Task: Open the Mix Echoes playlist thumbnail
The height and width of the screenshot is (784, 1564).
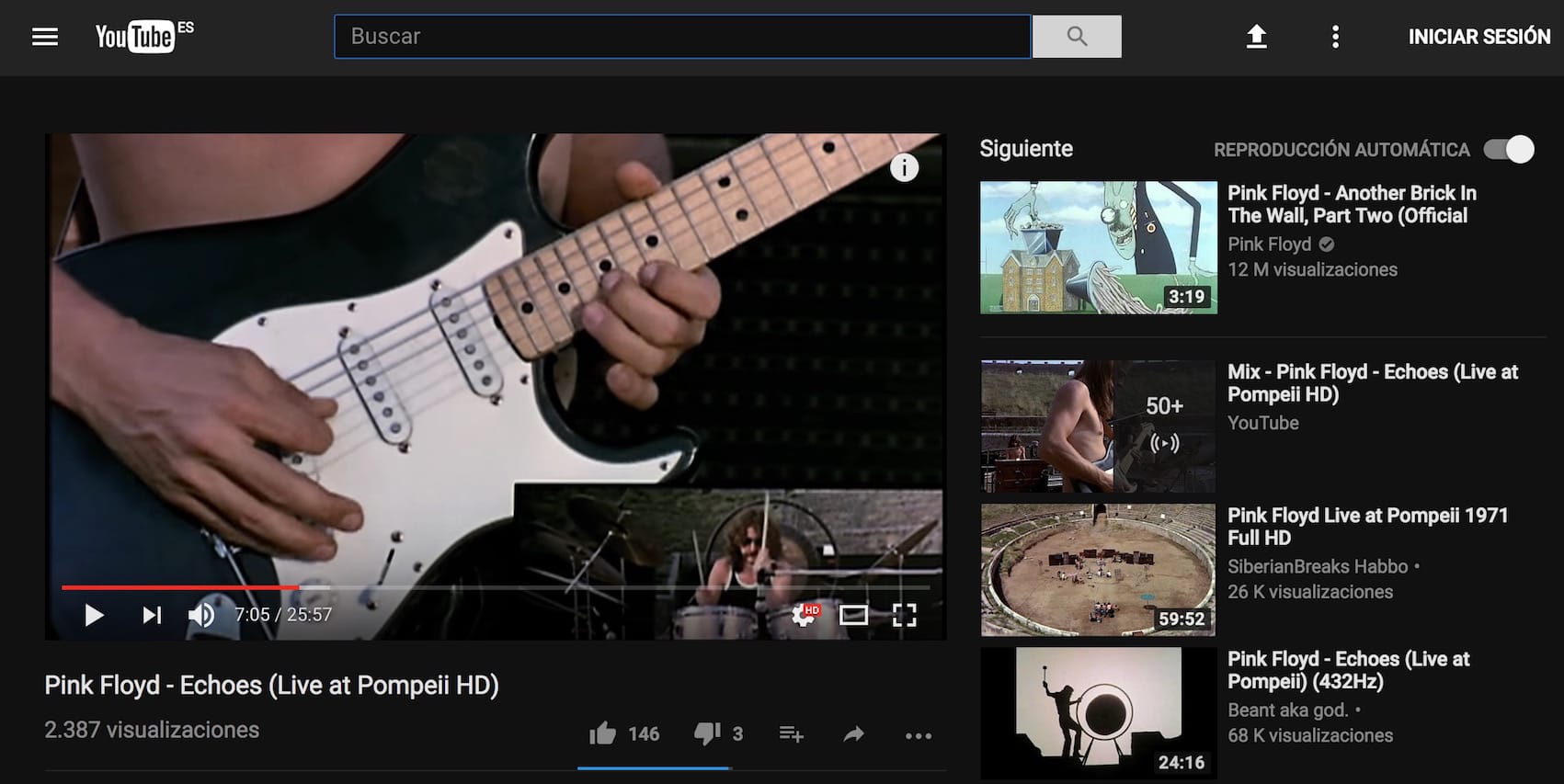Action: (1099, 426)
